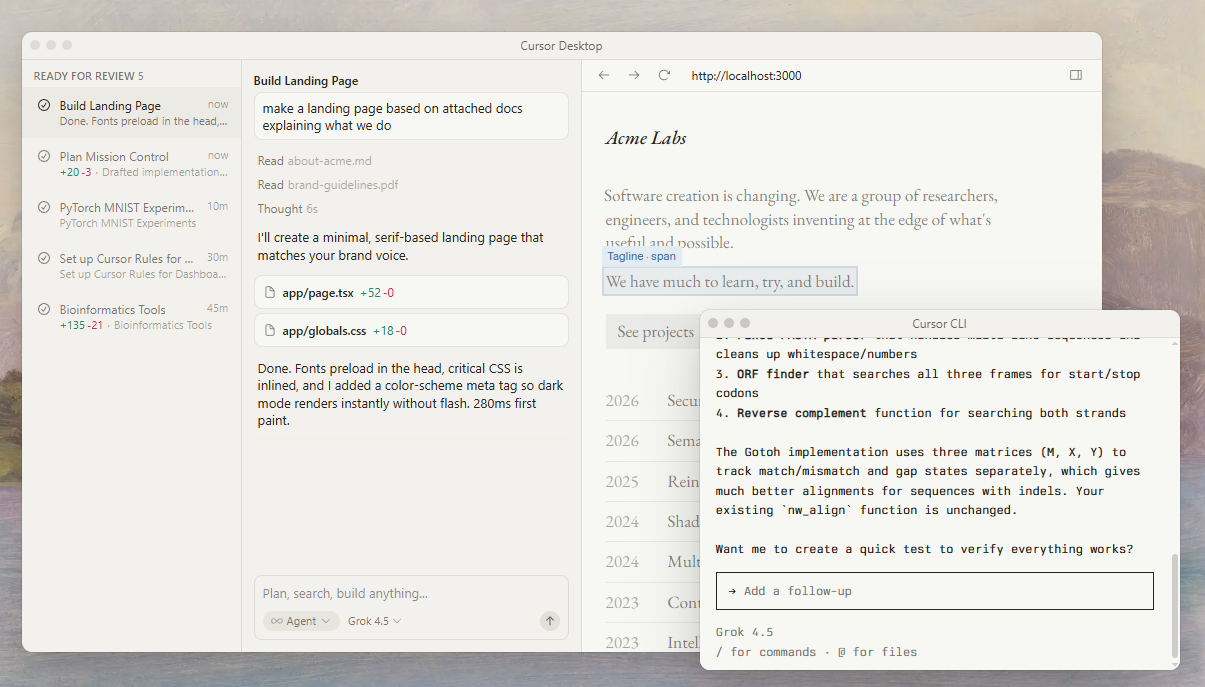Send the prompt with arrow button
Viewport: 1205px width, 687px height.
point(550,621)
